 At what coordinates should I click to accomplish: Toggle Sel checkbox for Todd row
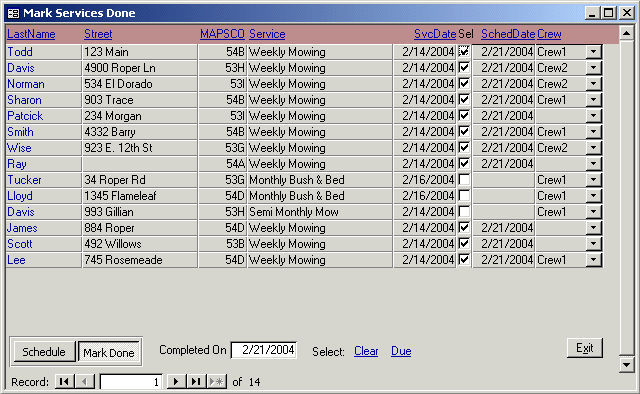pos(464,51)
